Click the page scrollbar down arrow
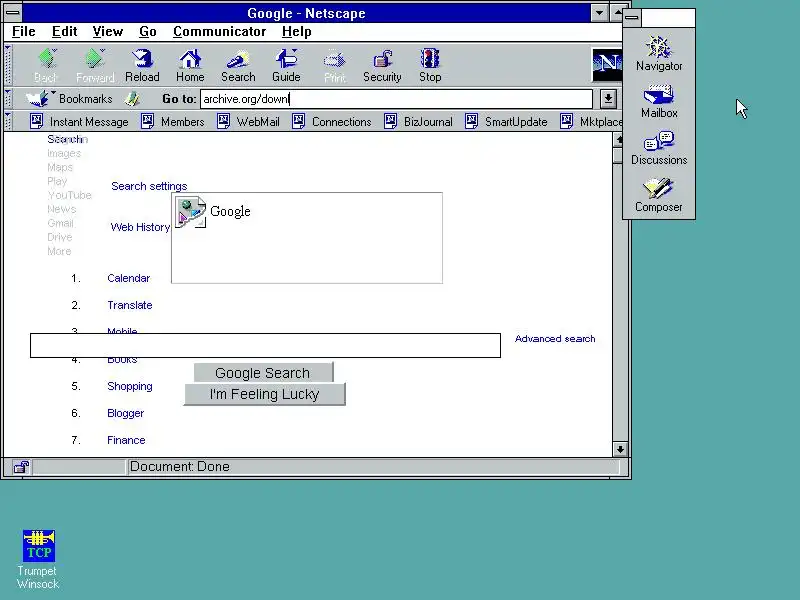The width and height of the screenshot is (800, 600). pos(619,449)
